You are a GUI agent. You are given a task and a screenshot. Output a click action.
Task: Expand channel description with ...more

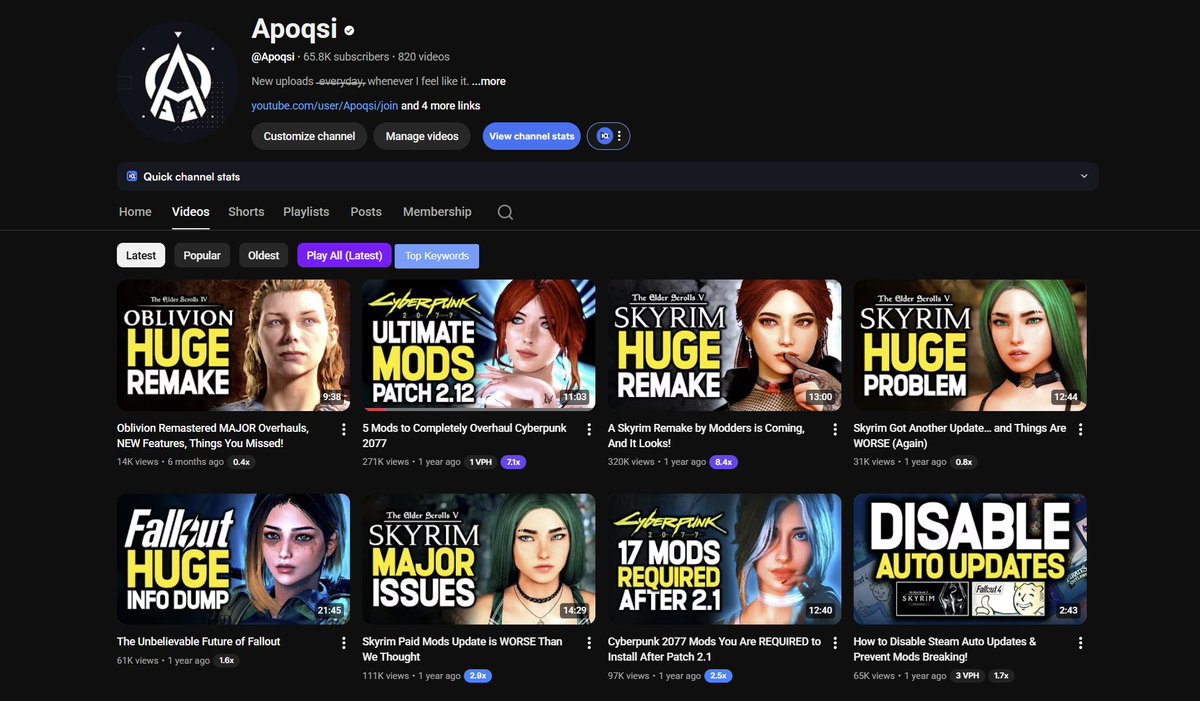point(489,81)
